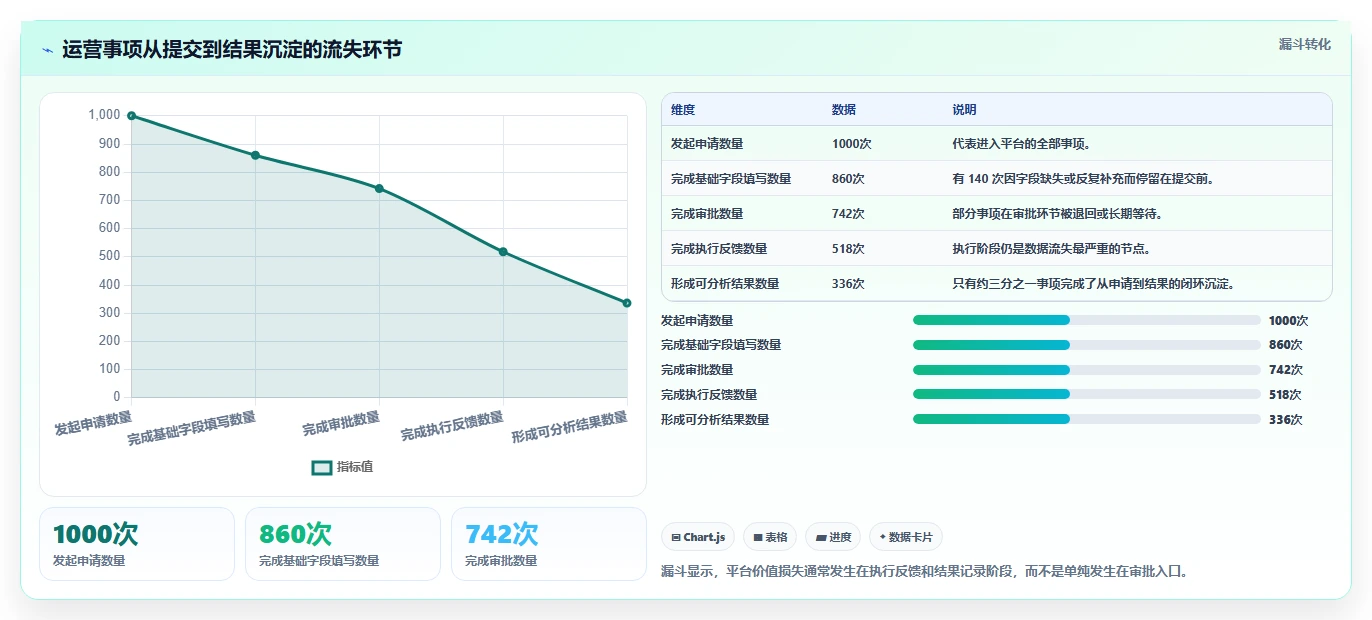Click the 维度 column header in the table

click(x=683, y=110)
